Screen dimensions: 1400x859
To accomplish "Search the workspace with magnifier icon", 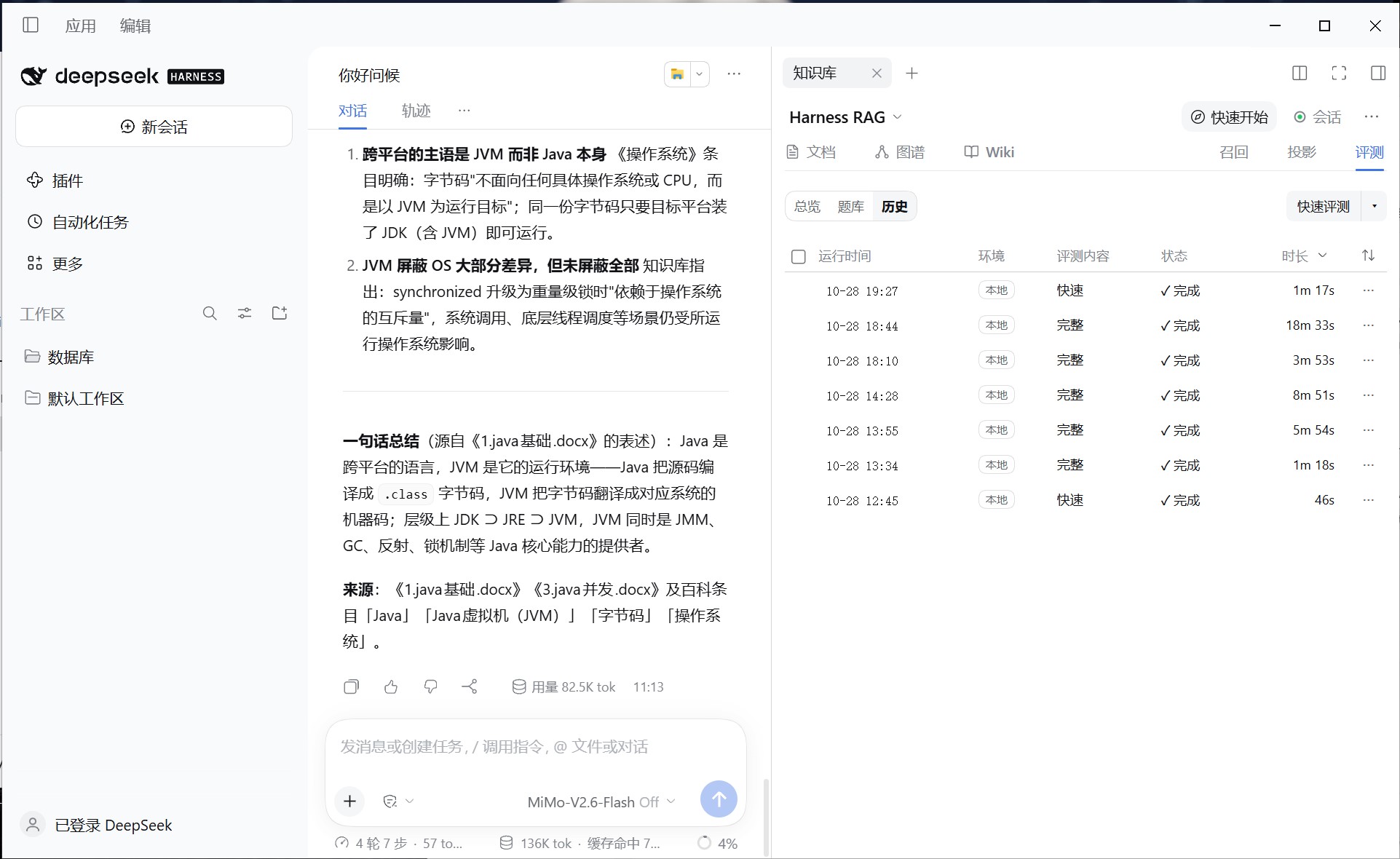I will [x=210, y=313].
